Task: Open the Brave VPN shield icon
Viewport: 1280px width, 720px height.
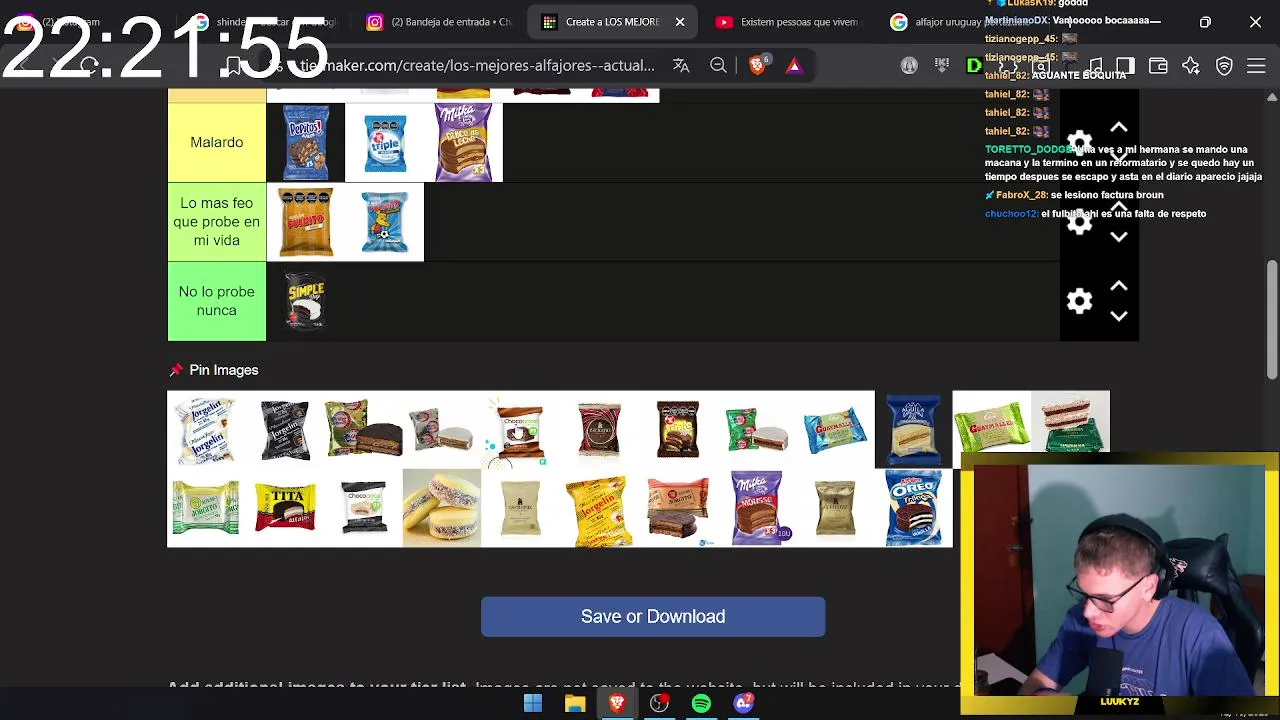Action: coord(1224,65)
